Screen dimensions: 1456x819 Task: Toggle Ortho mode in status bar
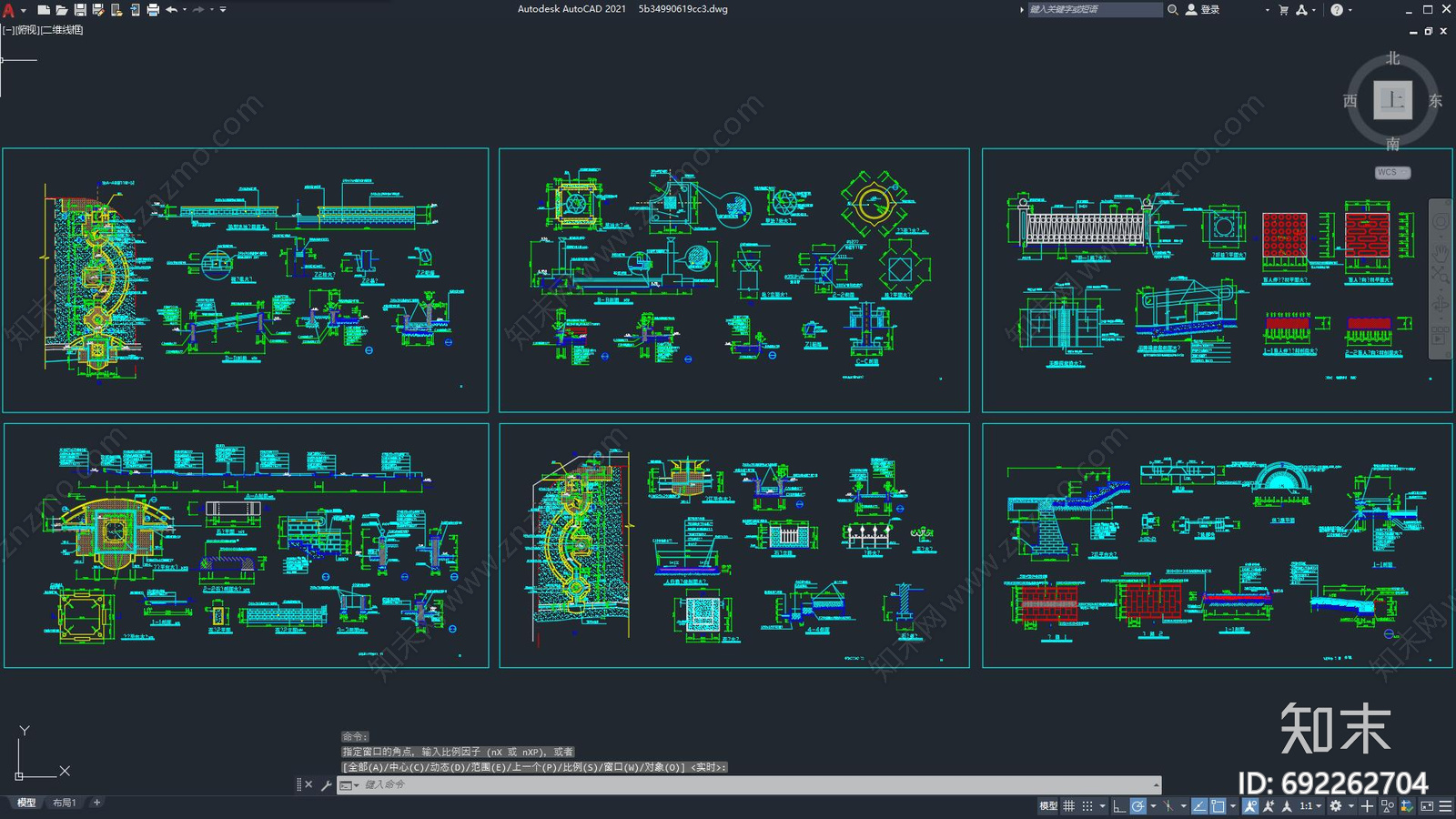pyautogui.click(x=1119, y=806)
